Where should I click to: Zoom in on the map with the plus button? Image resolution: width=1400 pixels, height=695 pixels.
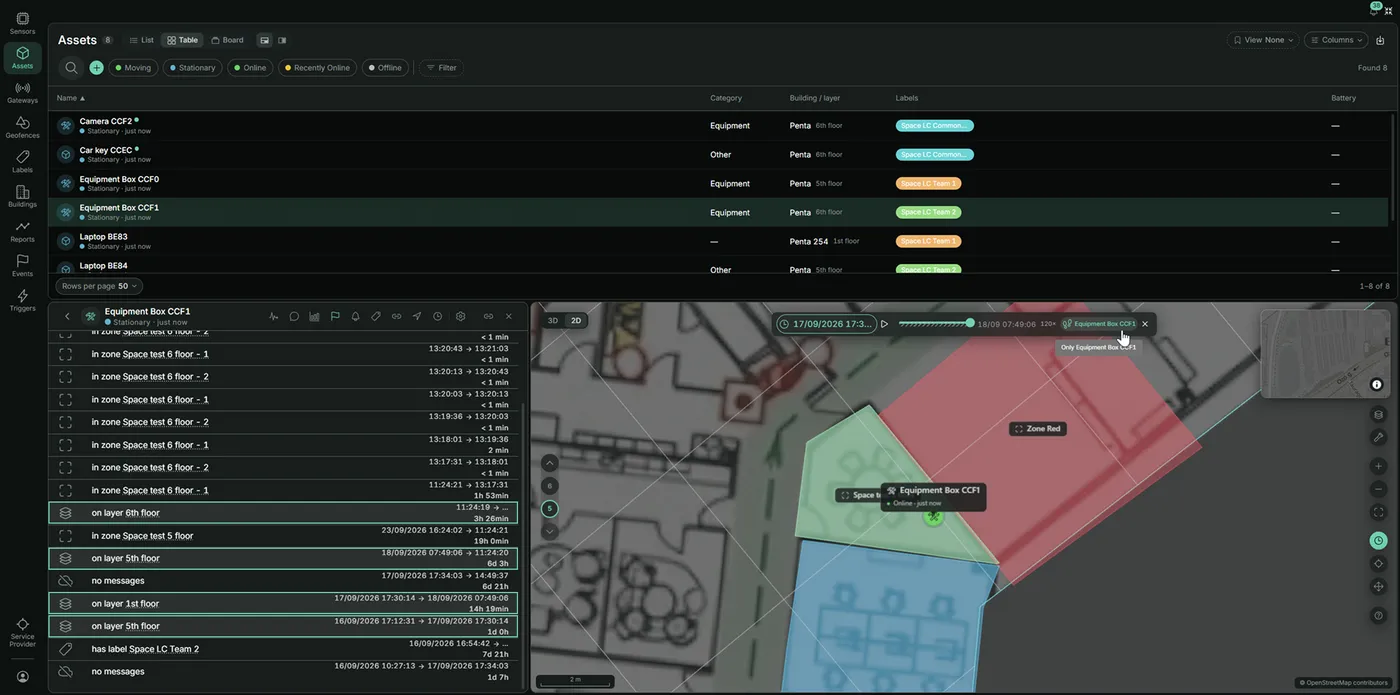[x=1378, y=466]
